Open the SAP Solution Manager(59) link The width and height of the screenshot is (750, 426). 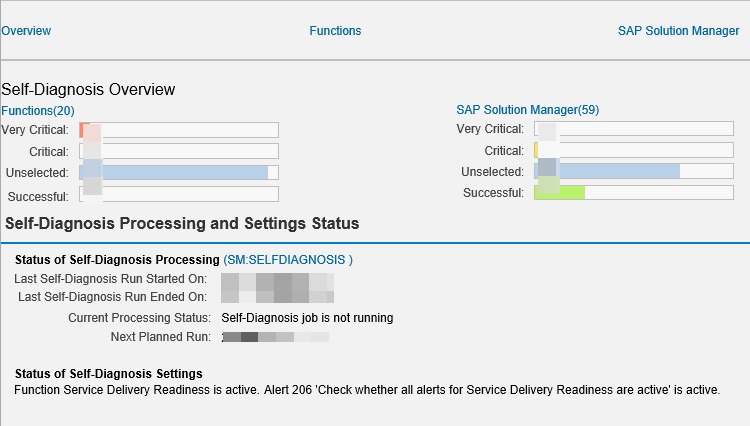click(x=528, y=109)
